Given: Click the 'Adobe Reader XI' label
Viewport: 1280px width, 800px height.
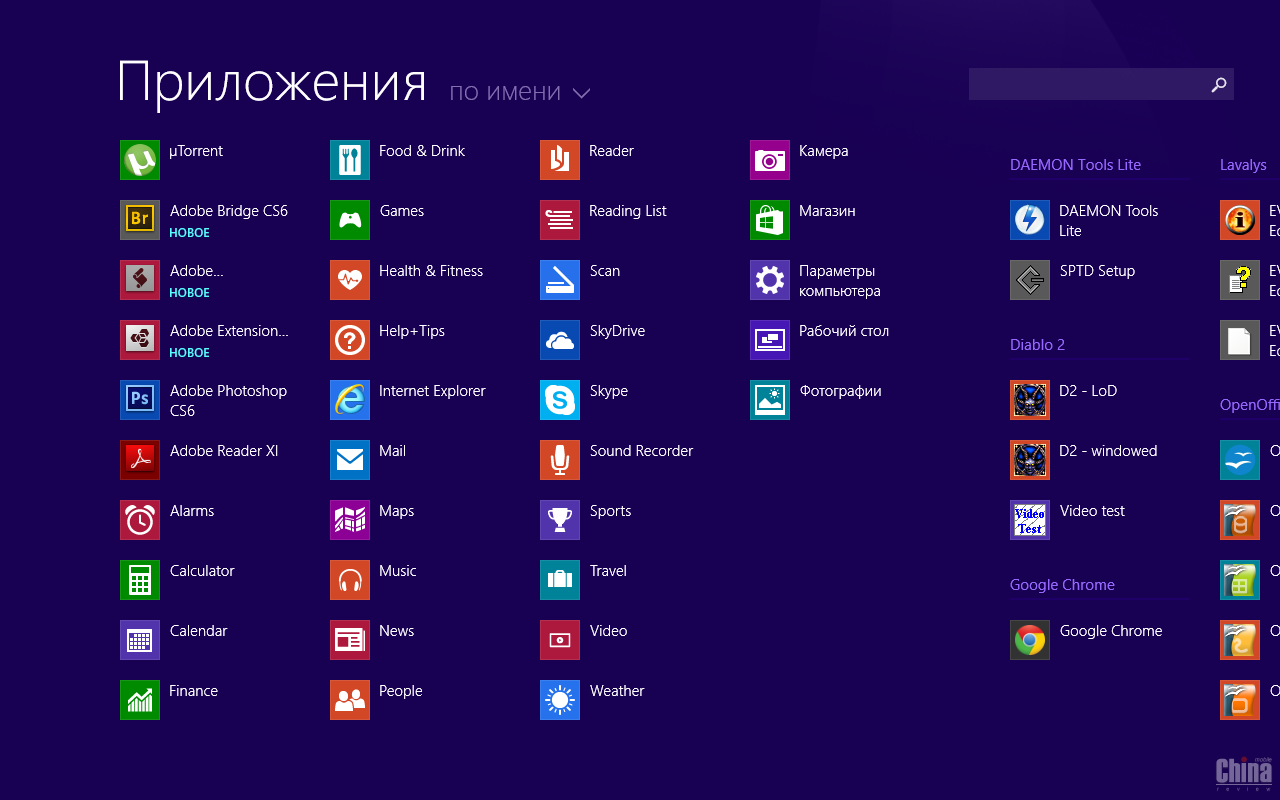Looking at the screenshot, I should click(224, 451).
